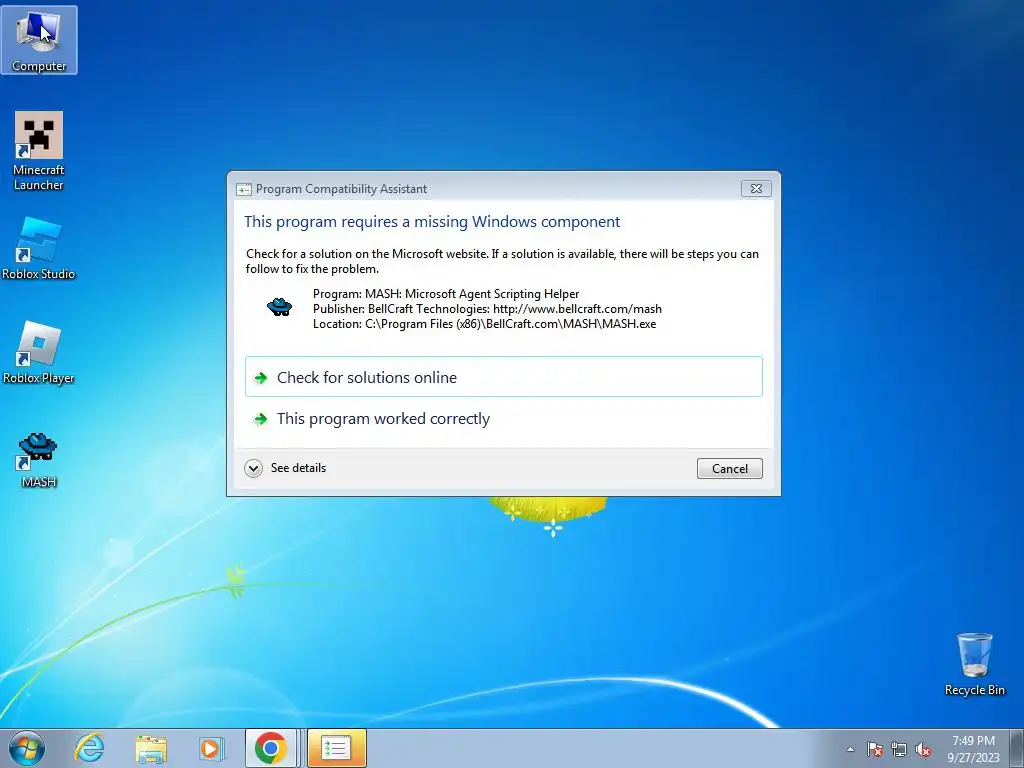This screenshot has height=768, width=1024.
Task: Switch to Google Chrome in the taskbar
Action: (271, 748)
